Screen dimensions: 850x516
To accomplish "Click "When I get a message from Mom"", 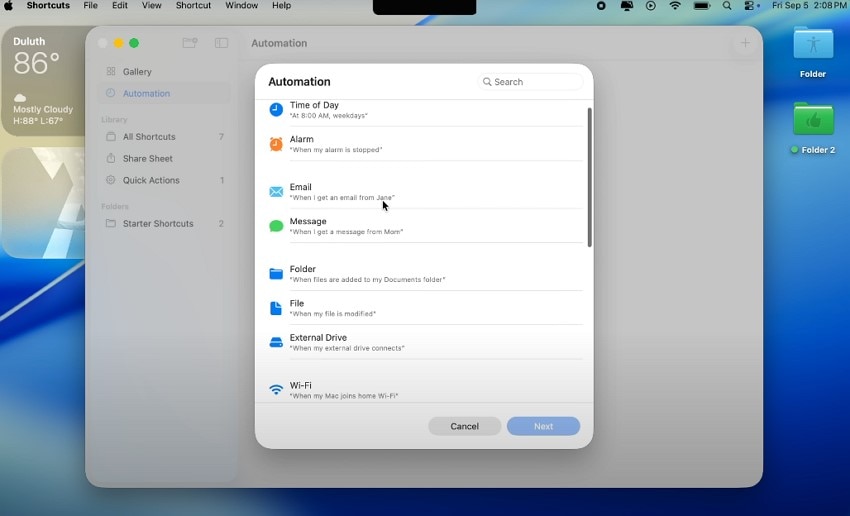I will click(346, 231).
